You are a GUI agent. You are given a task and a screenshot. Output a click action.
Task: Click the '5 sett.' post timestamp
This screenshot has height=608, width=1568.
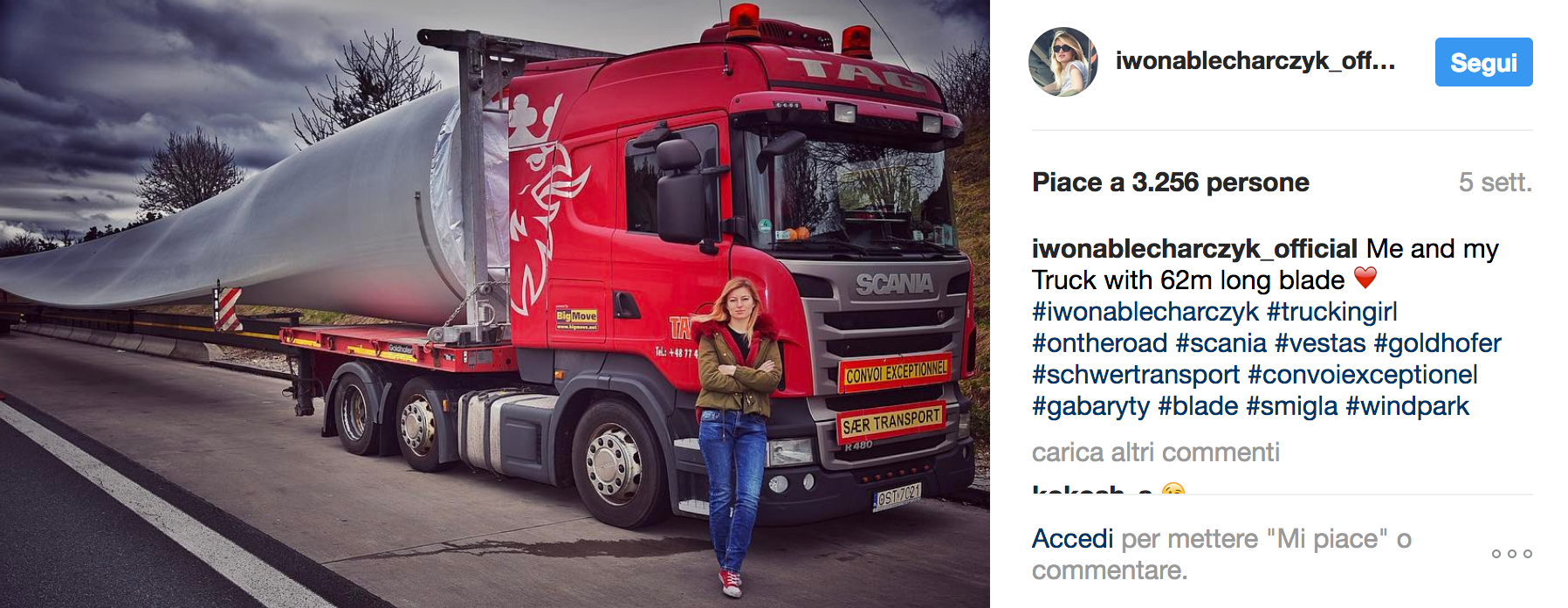pos(1495,183)
